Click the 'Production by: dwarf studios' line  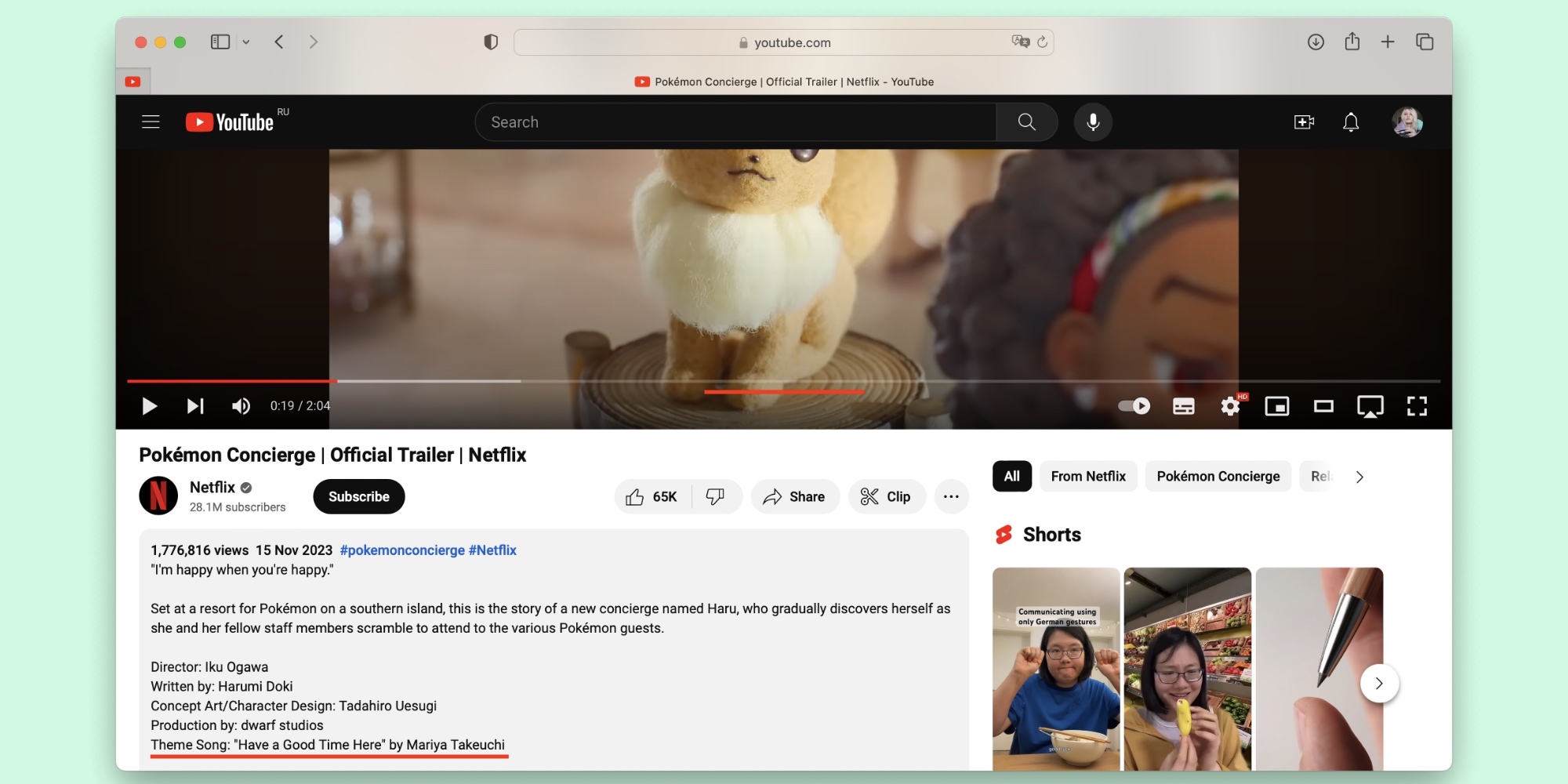(x=237, y=725)
